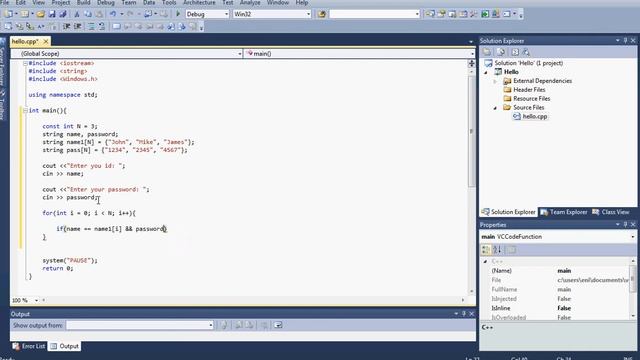Screen dimensions: 640x360
Task: Click the Copy toolbar icon
Action: click(x=87, y=14)
